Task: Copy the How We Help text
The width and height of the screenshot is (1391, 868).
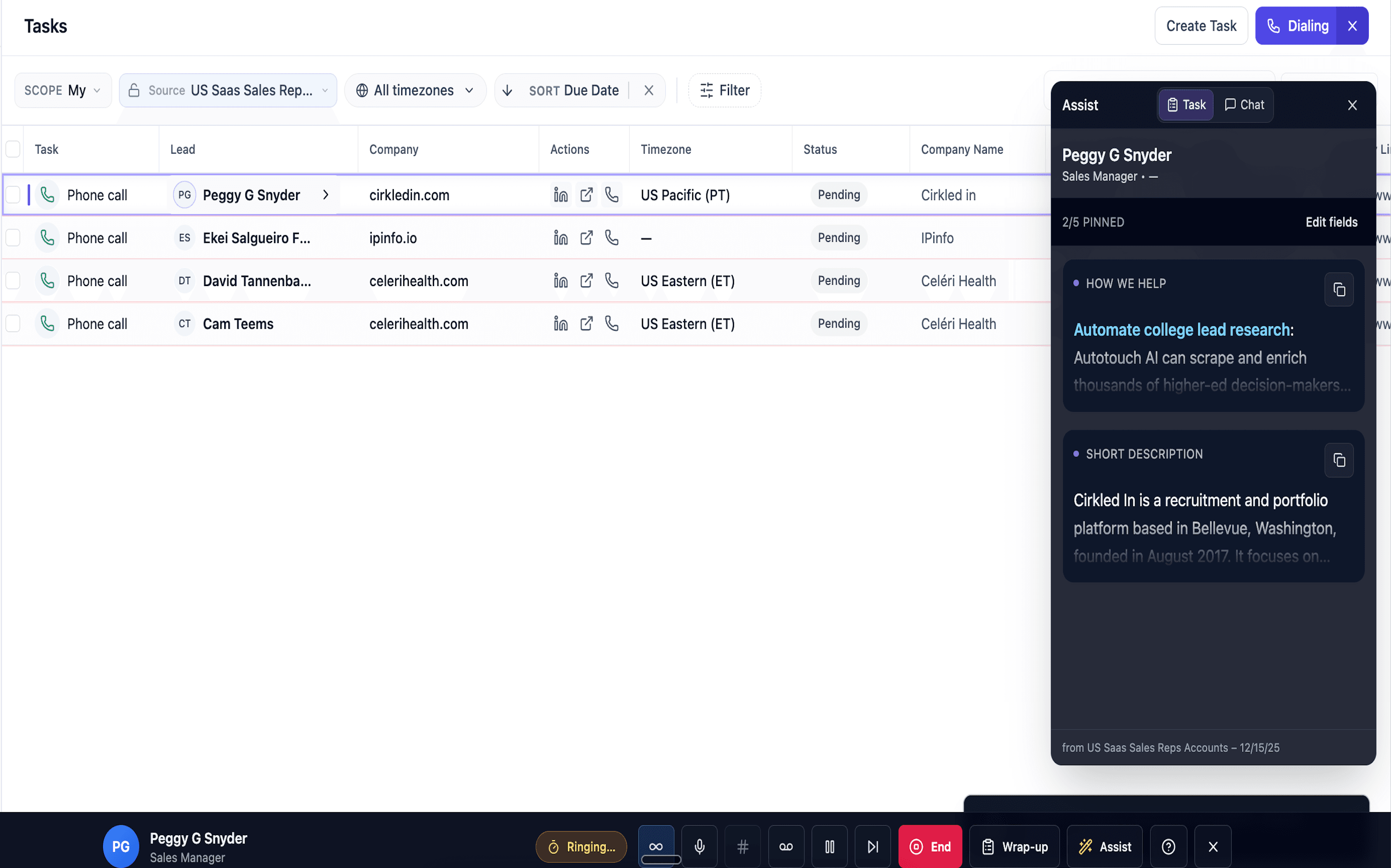Action: [x=1338, y=290]
